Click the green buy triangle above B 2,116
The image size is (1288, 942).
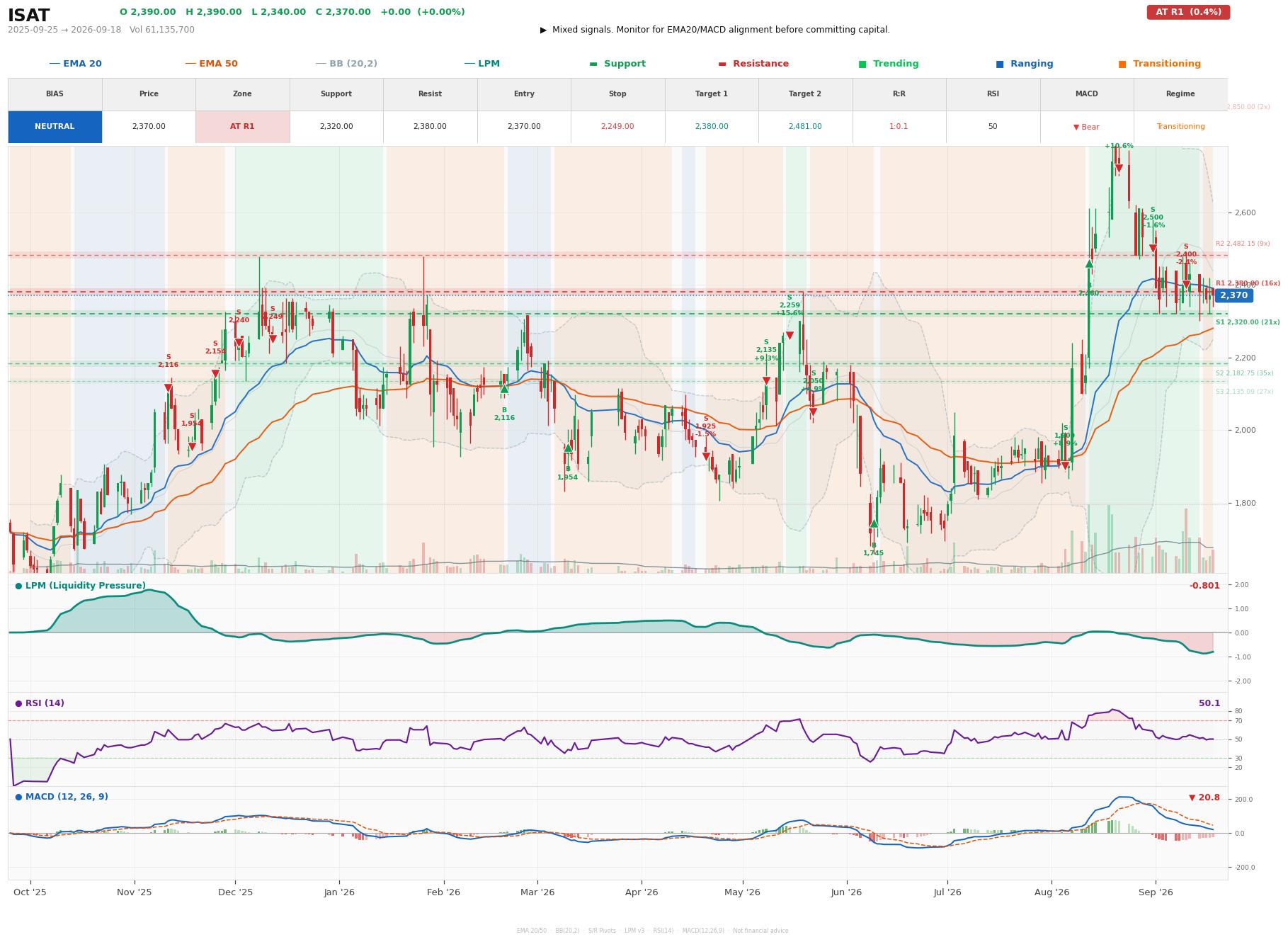click(504, 389)
